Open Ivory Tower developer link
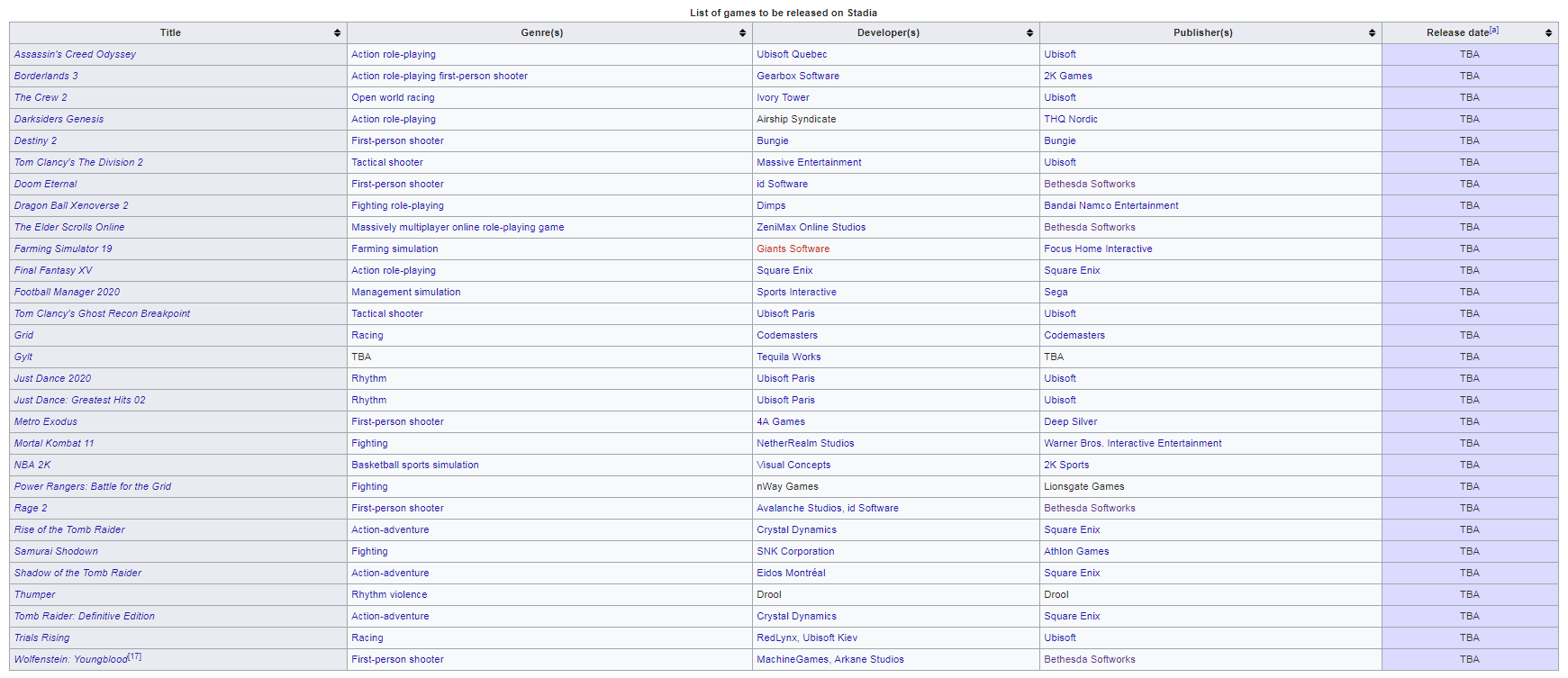 pyautogui.click(x=783, y=97)
